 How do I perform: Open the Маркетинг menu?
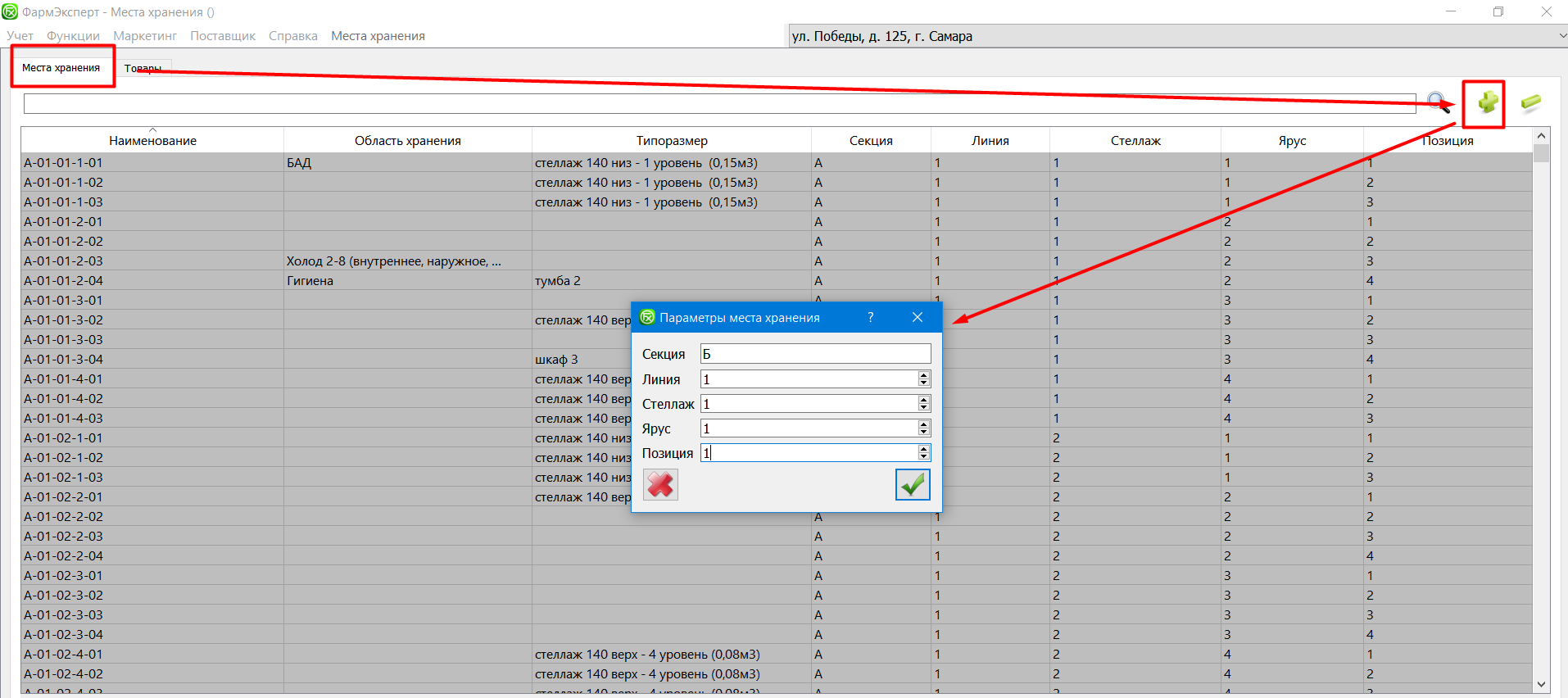click(x=145, y=36)
